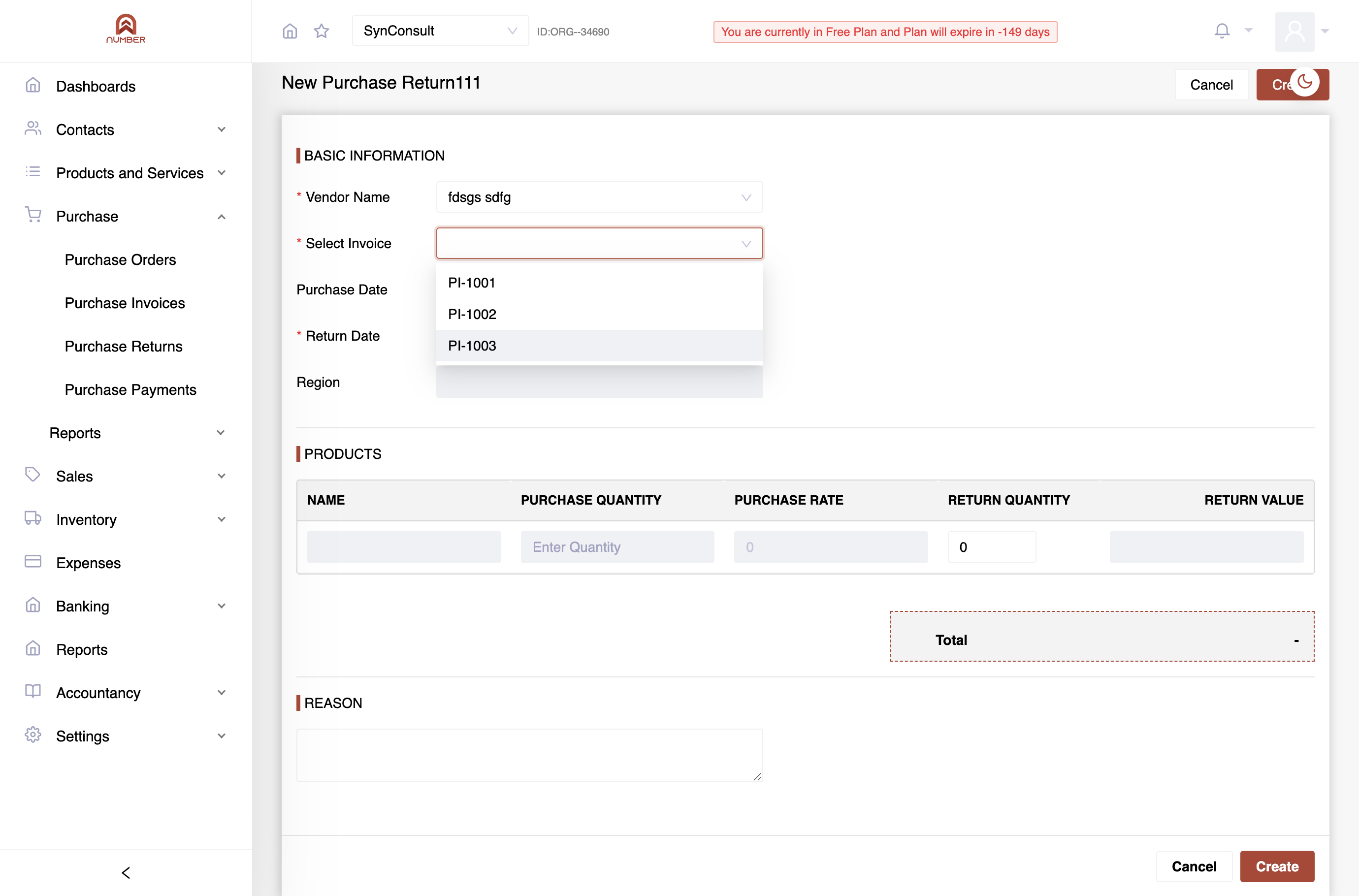Select the Sales tag icon
The image size is (1359, 896).
point(33,475)
